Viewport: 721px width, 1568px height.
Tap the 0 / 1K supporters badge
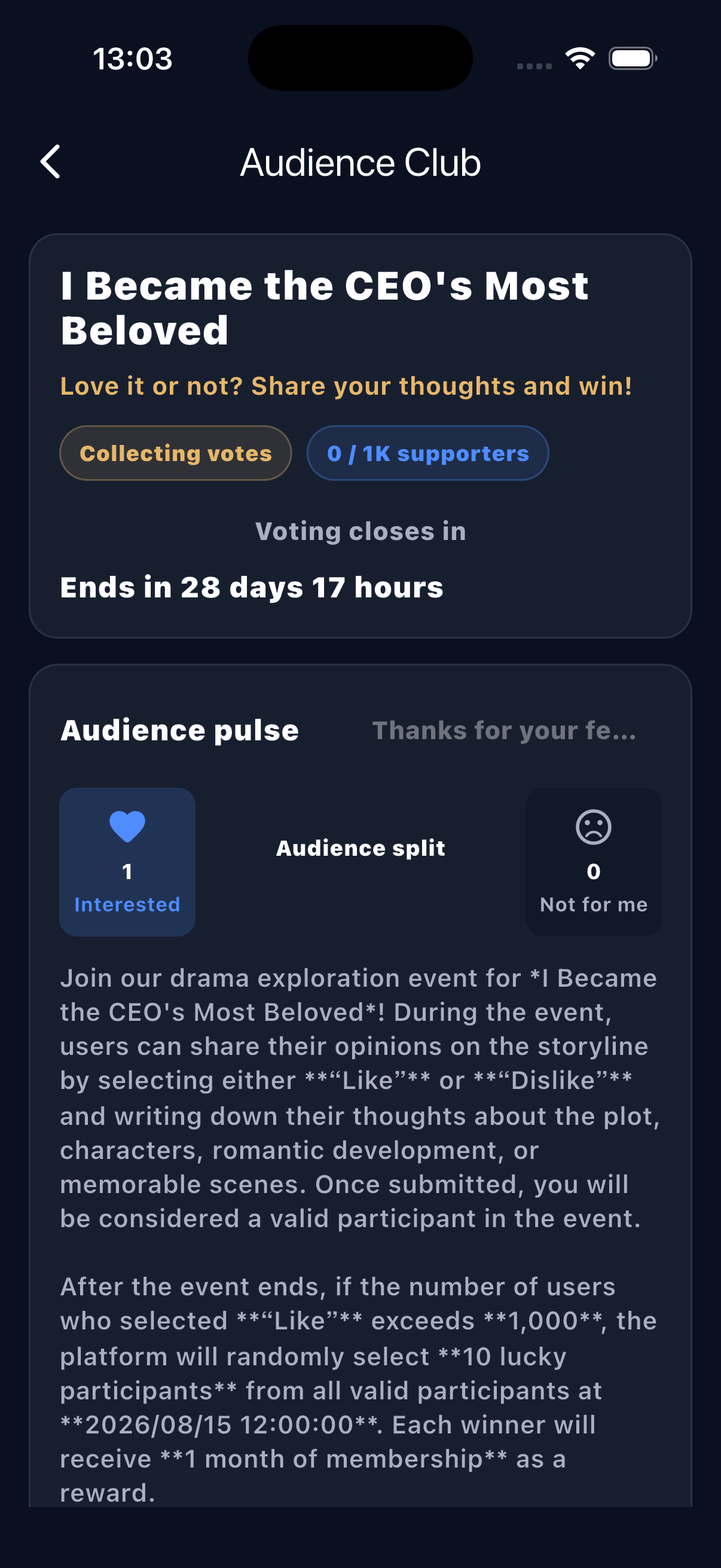tap(427, 453)
